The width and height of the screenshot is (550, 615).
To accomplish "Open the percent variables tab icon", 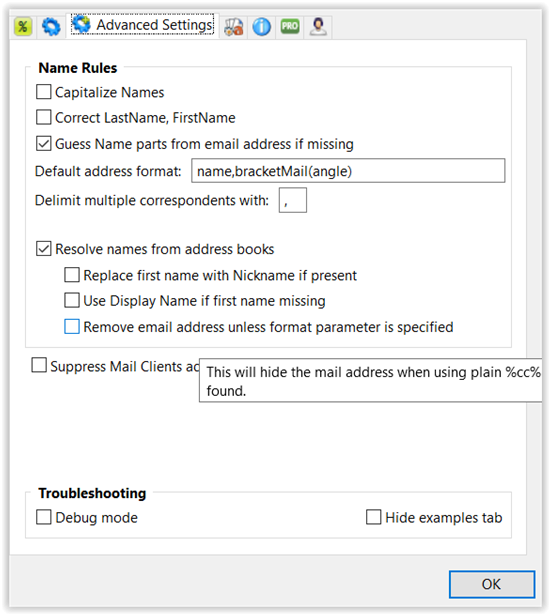I will (x=23, y=27).
